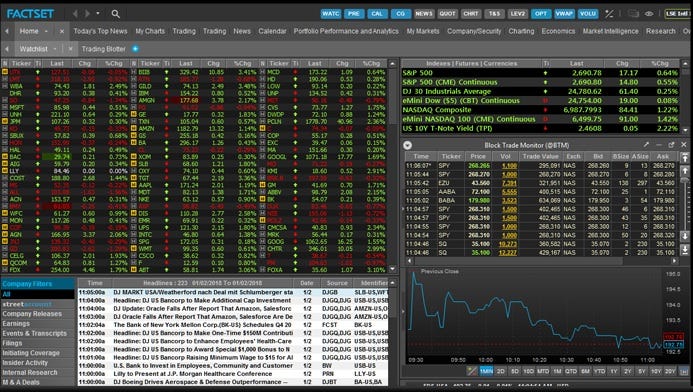Screen dimensions: 693x392
Task: Select the YTD chart range
Action: click(599, 371)
